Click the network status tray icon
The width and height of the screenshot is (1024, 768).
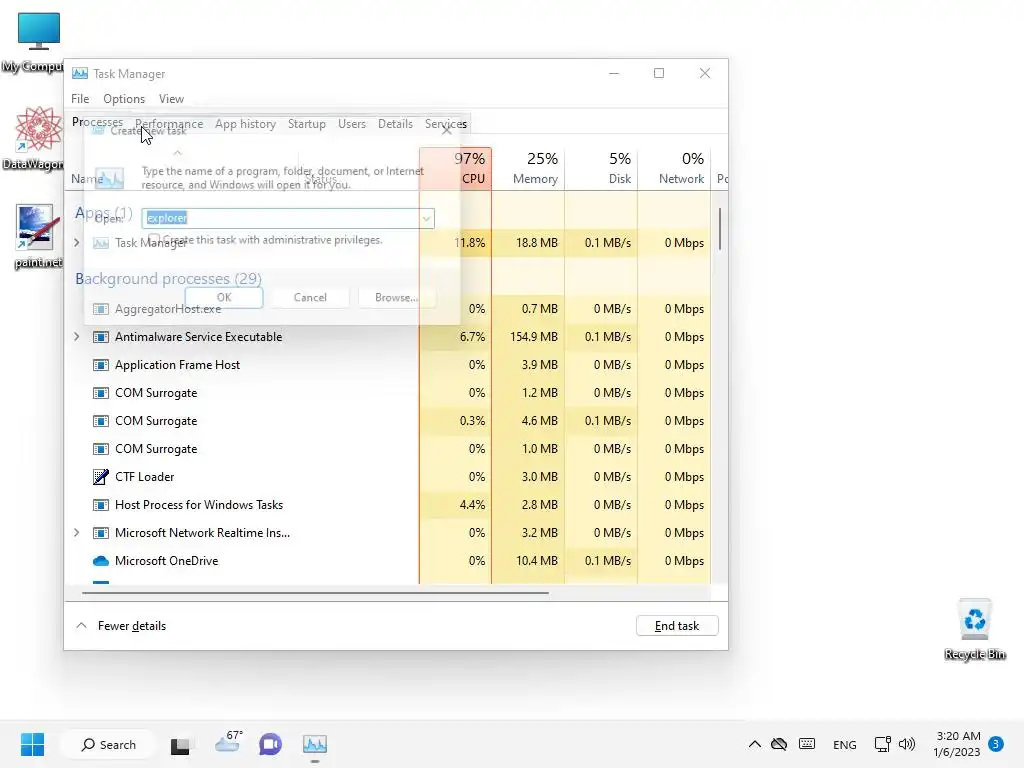coord(882,744)
